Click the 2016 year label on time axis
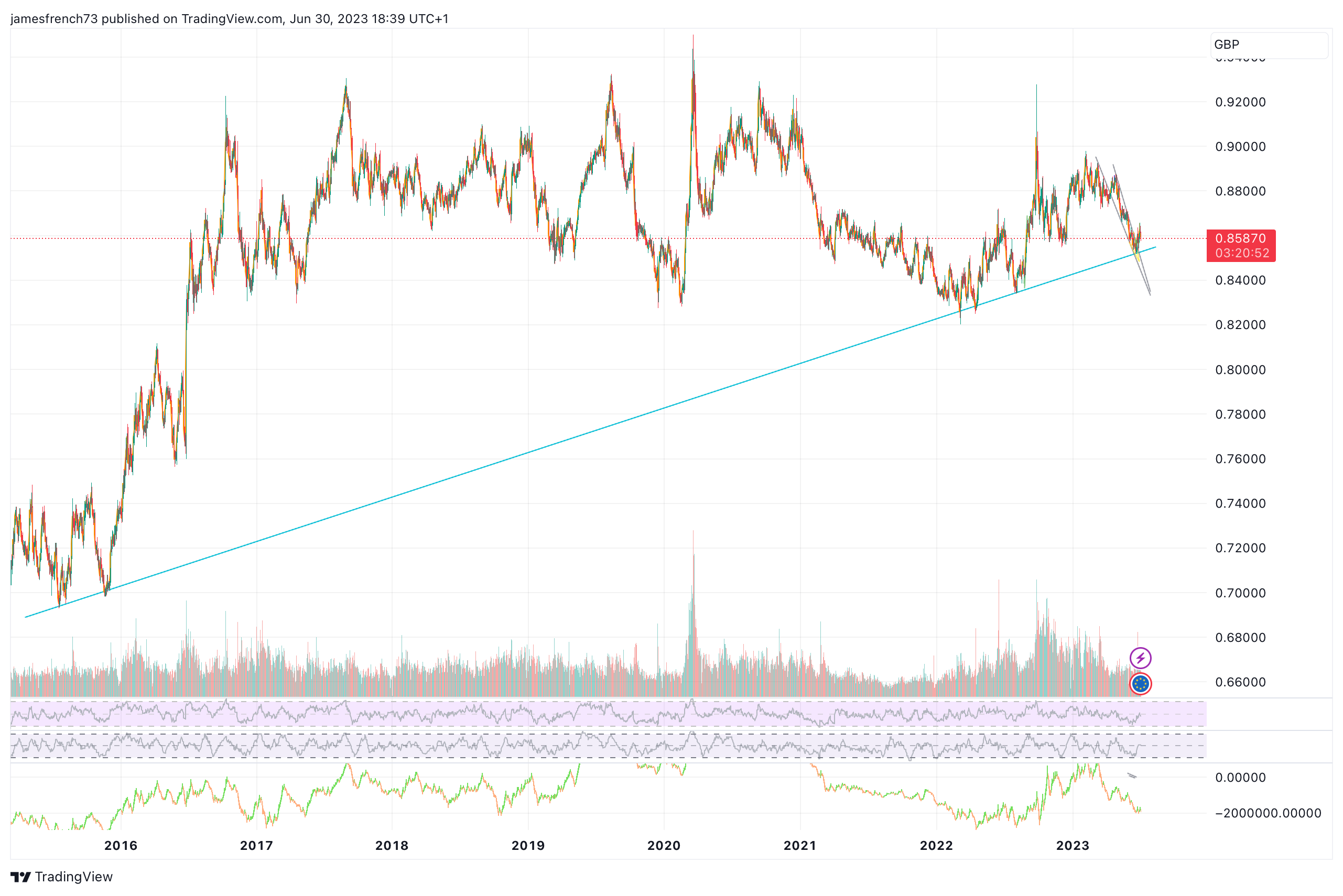1343x896 pixels. point(121,845)
